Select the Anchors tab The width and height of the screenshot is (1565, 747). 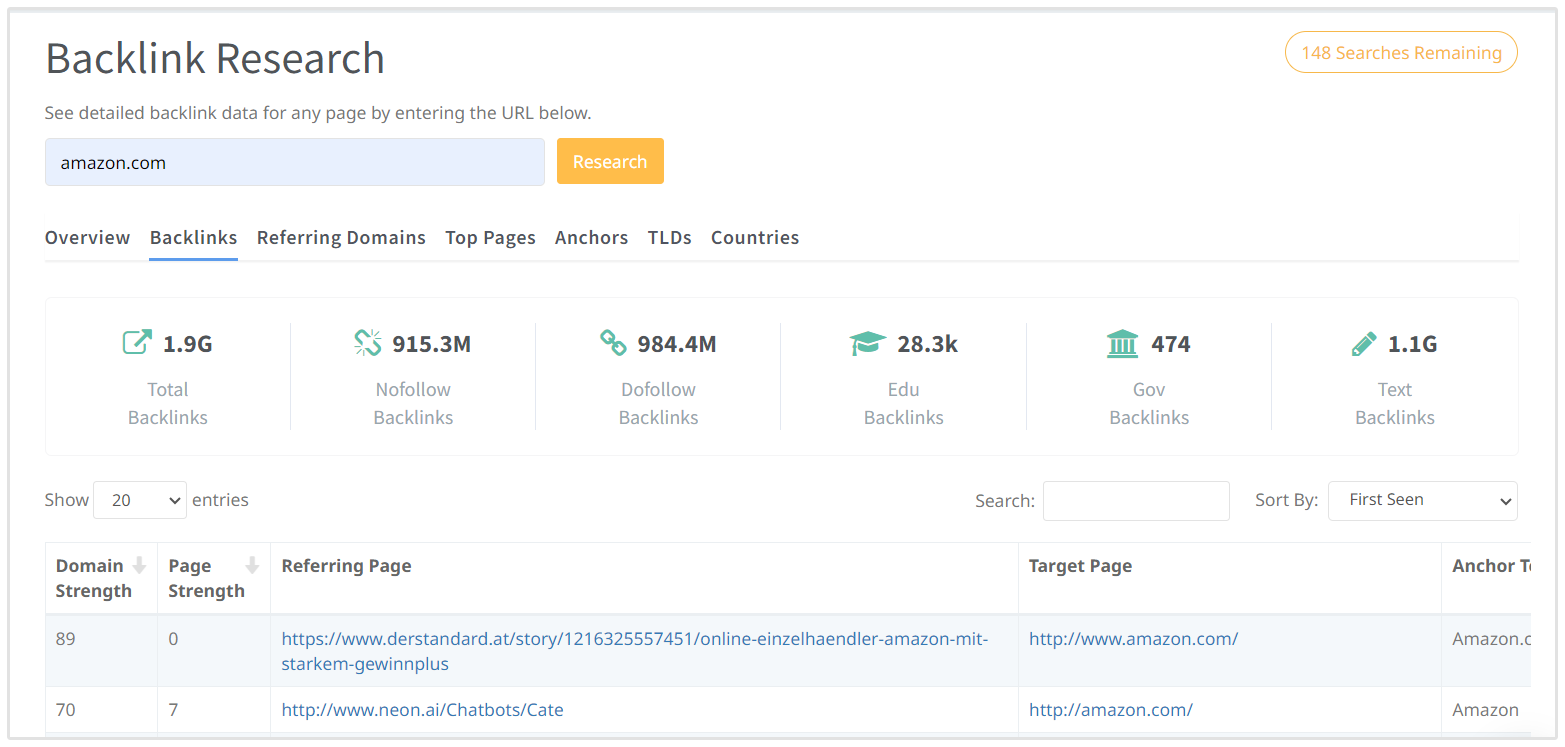tap(591, 238)
